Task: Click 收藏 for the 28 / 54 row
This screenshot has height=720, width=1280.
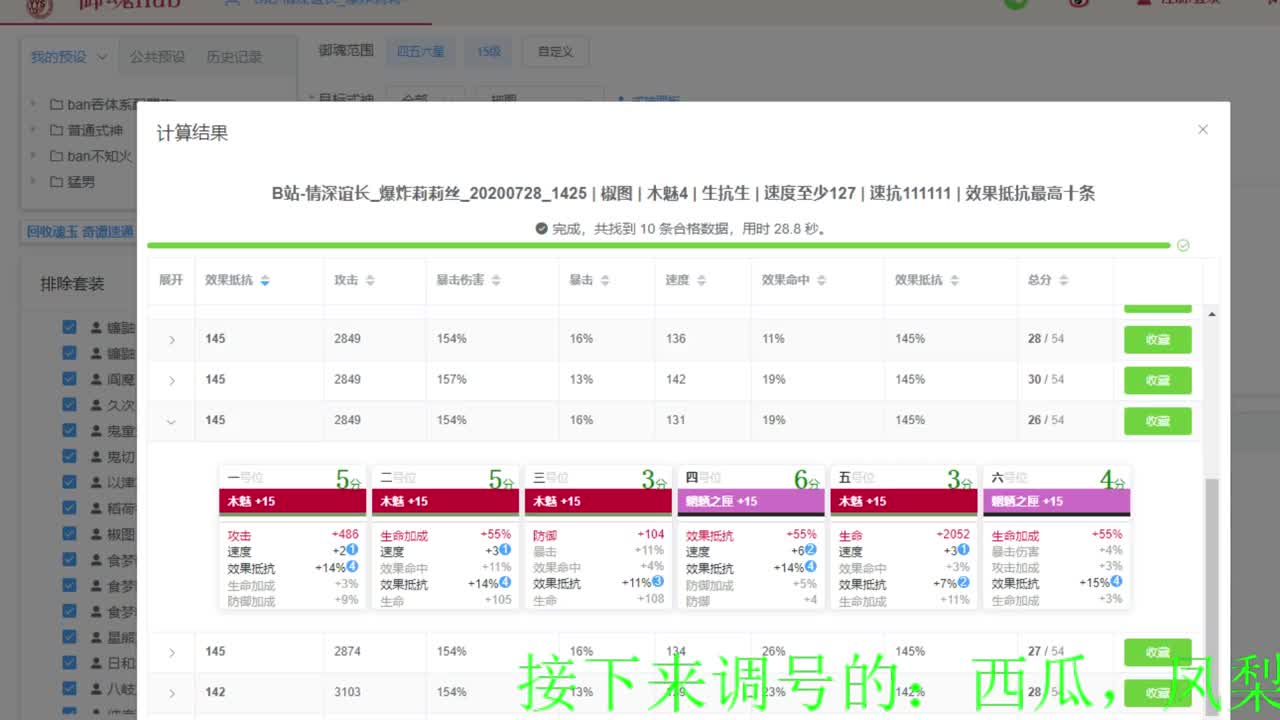Action: pyautogui.click(x=1157, y=340)
